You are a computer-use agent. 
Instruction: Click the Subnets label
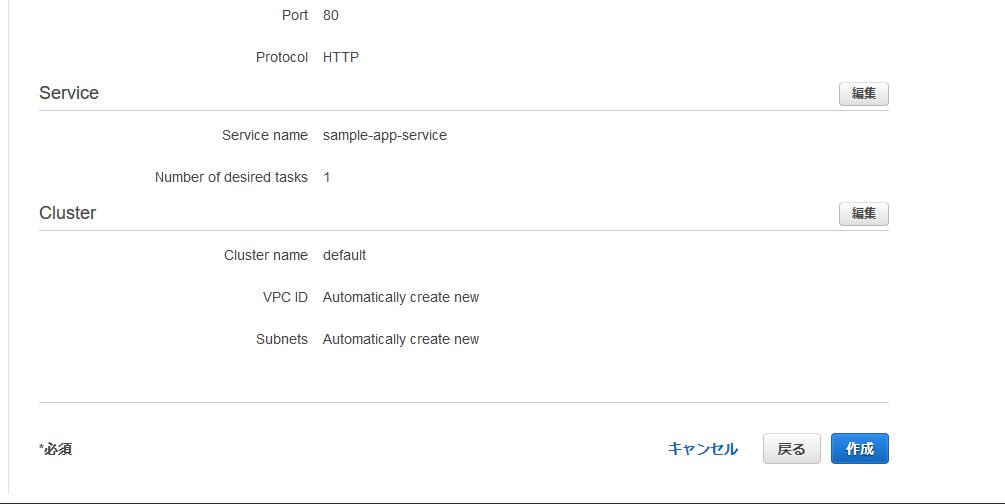pos(281,339)
